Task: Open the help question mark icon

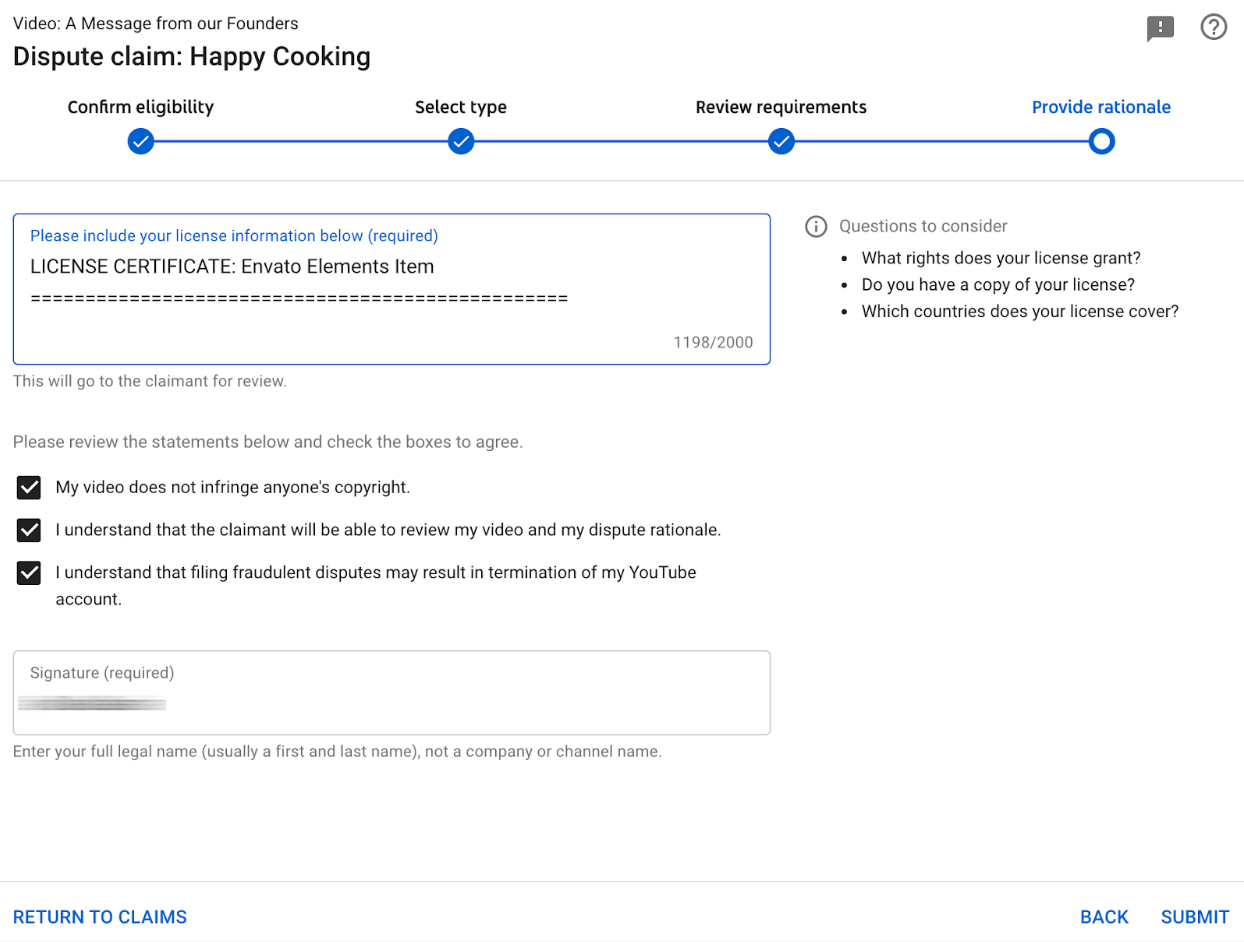Action: [x=1213, y=28]
